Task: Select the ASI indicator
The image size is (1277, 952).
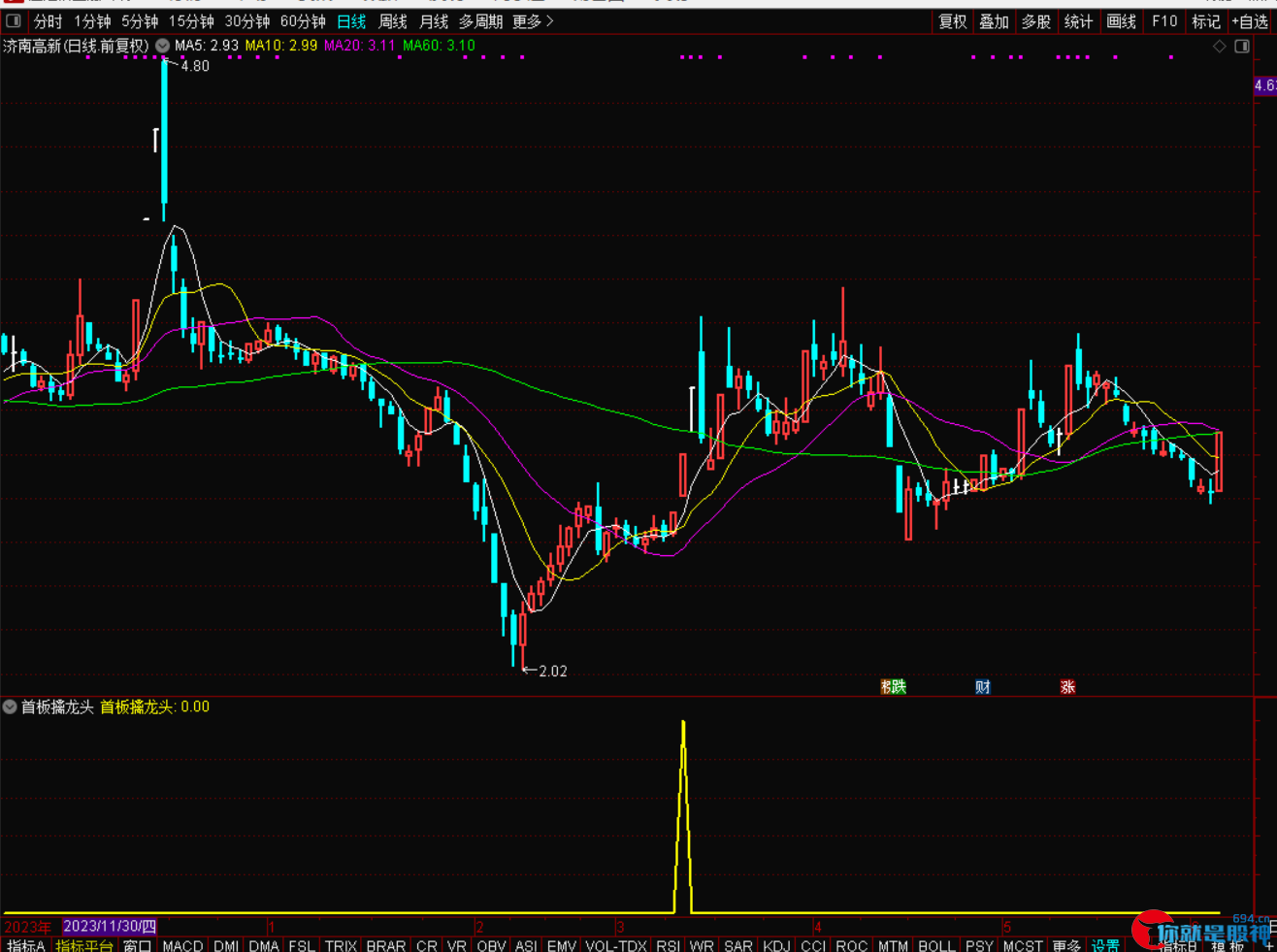Action: point(526,945)
